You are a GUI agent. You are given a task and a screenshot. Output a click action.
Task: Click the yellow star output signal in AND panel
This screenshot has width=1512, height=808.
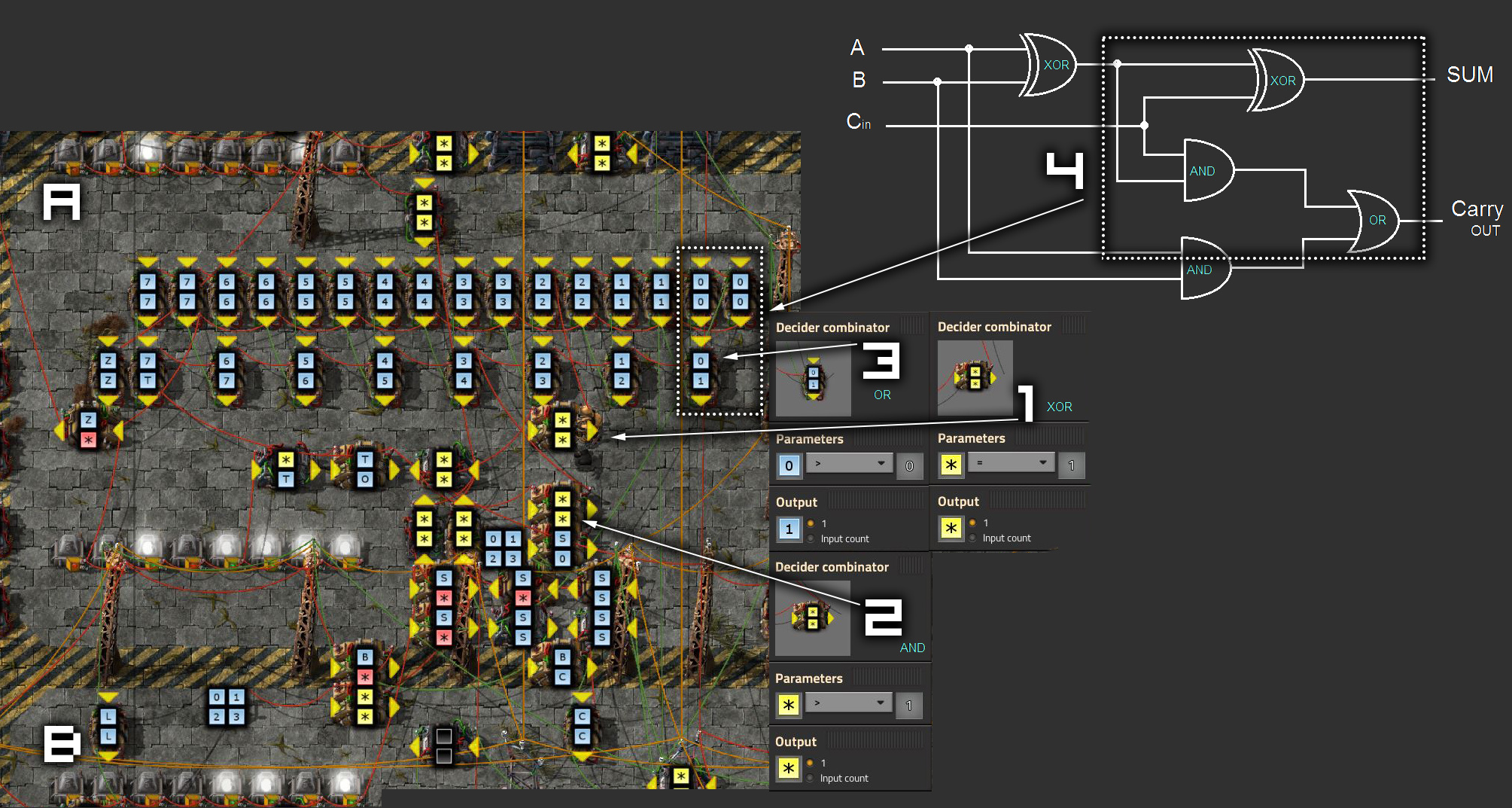(788, 768)
